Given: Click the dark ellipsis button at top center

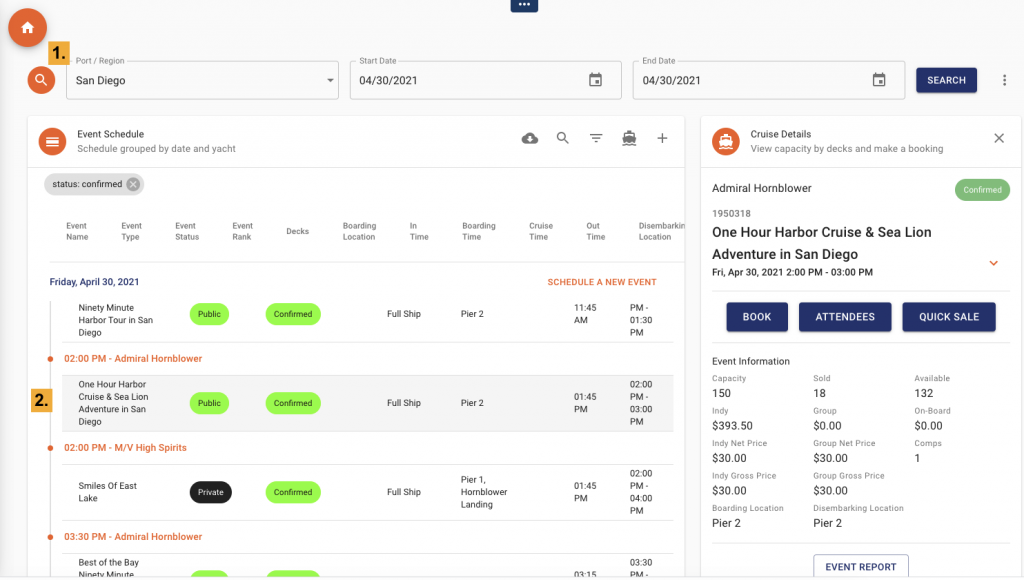Looking at the screenshot, I should 524,6.
